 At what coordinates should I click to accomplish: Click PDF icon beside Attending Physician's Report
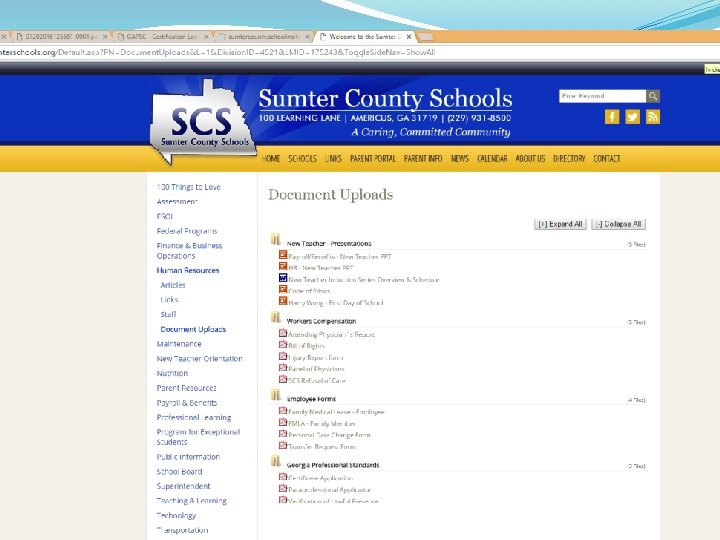(283, 333)
